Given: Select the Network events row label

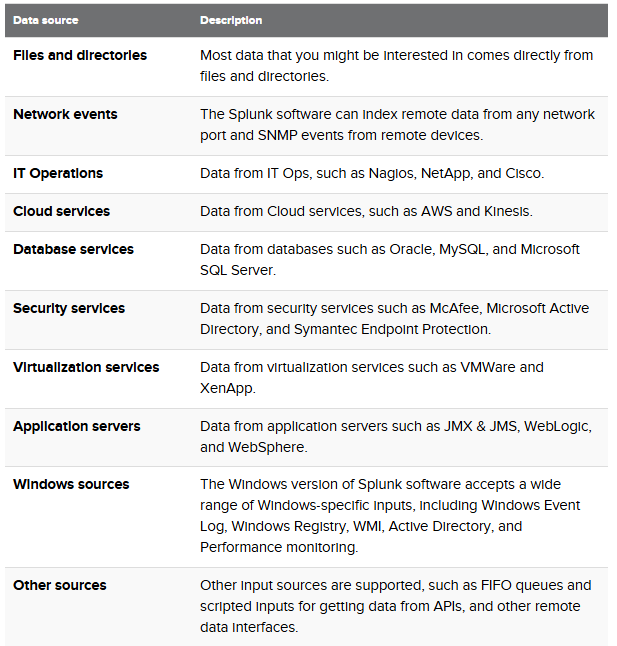Looking at the screenshot, I should (65, 114).
